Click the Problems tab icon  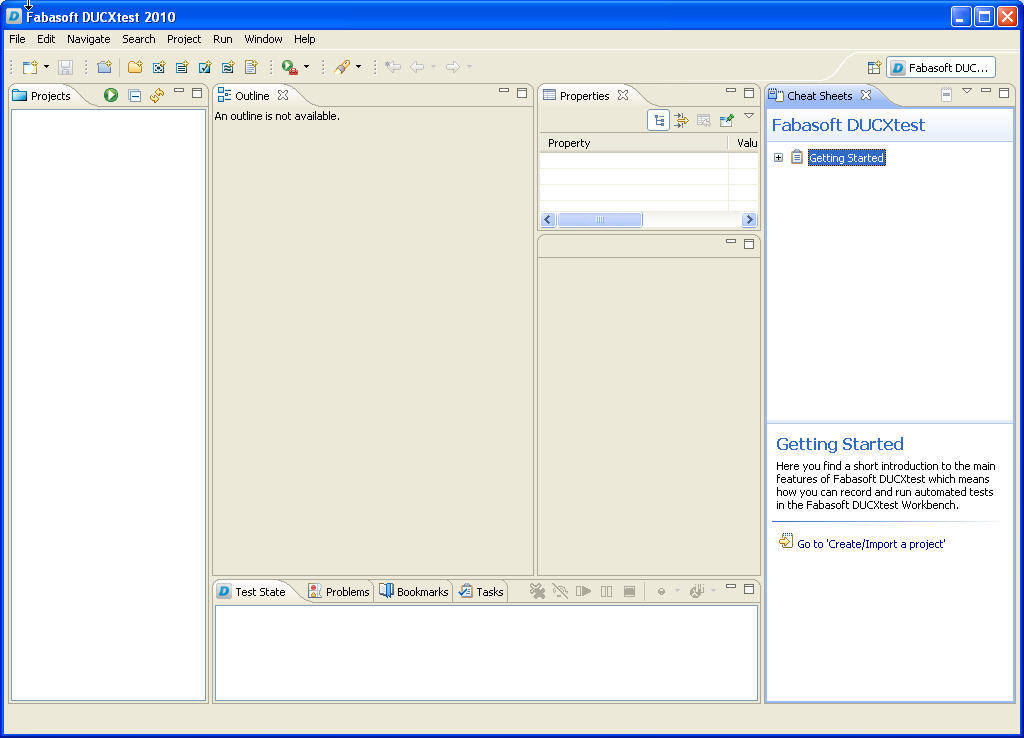click(314, 591)
